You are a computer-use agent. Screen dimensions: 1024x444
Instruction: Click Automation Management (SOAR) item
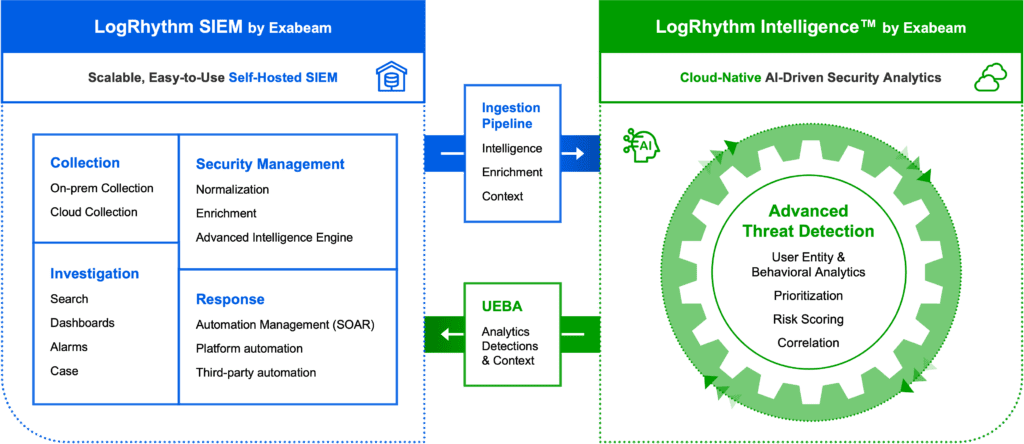coord(286,325)
